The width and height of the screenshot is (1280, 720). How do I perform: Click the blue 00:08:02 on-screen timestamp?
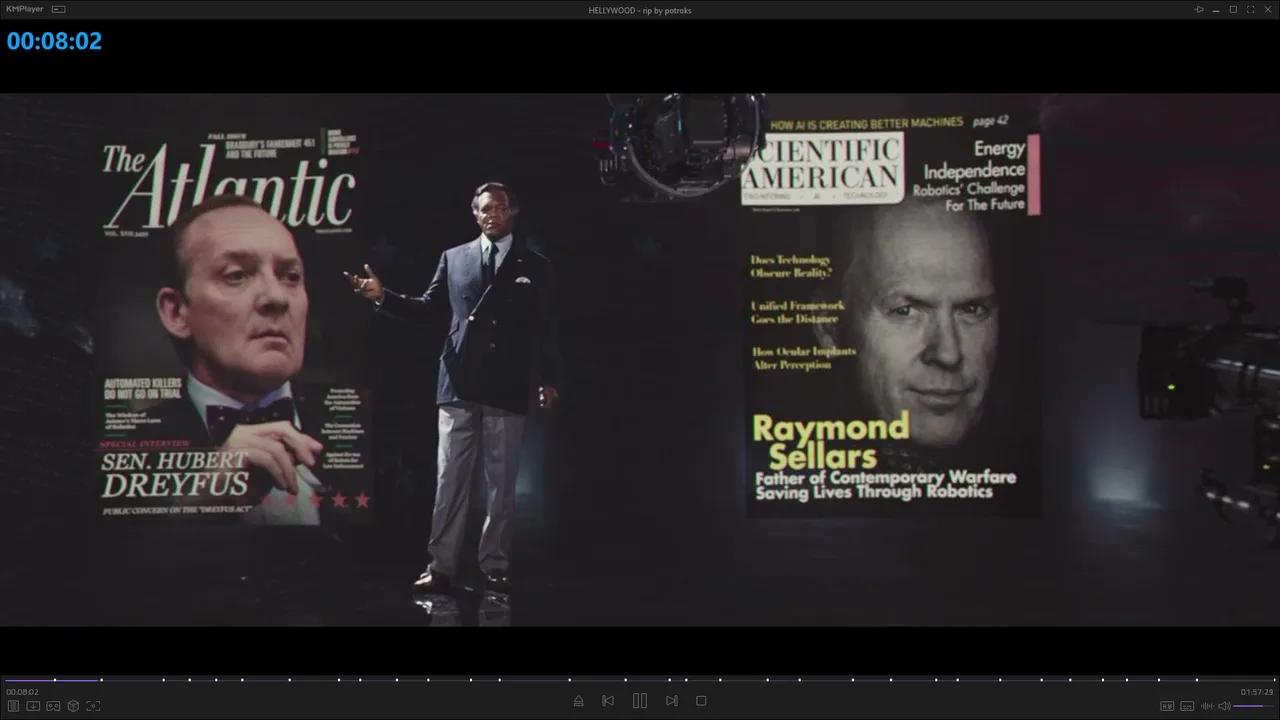pos(54,41)
